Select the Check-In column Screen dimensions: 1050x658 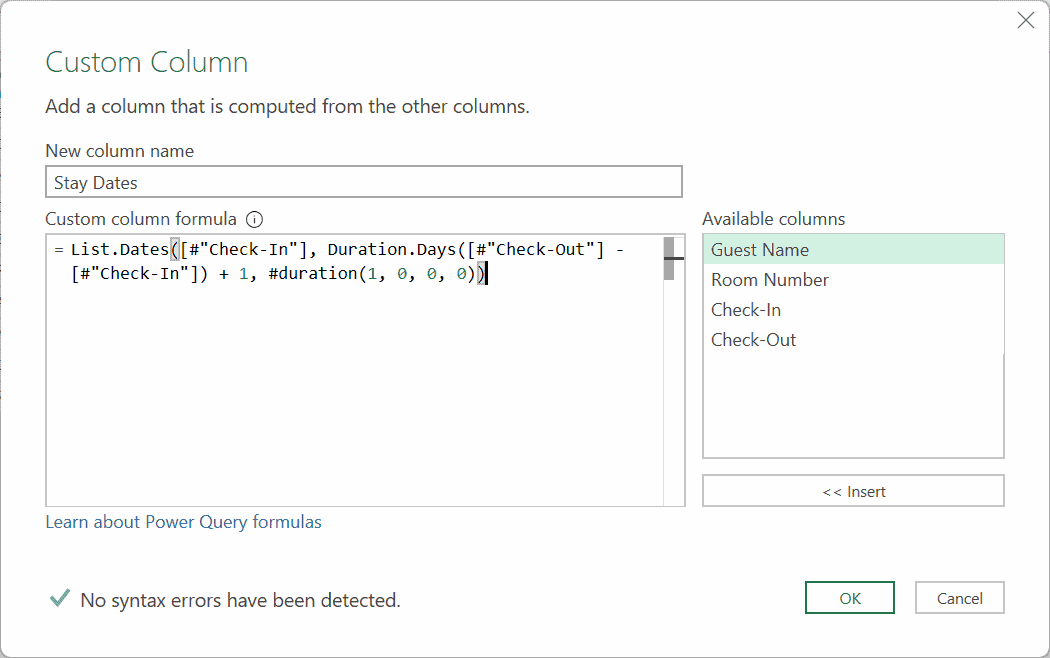[745, 309]
